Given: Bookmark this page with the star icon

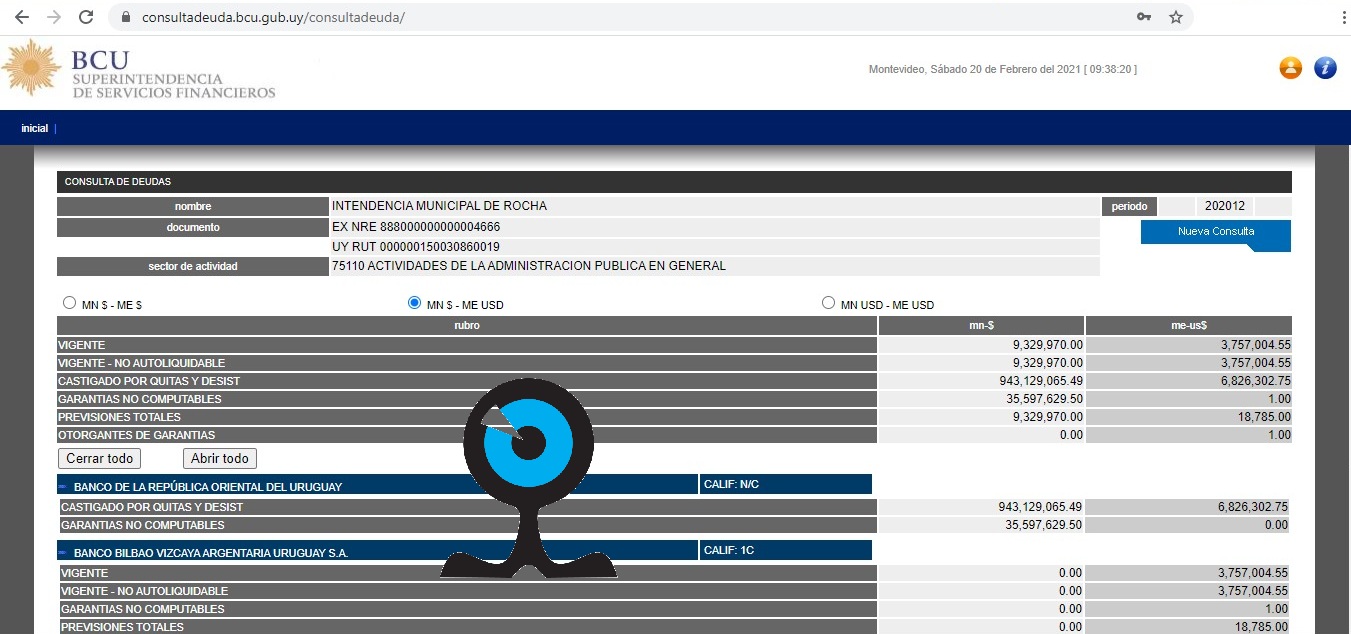Looking at the screenshot, I should pyautogui.click(x=1176, y=17).
